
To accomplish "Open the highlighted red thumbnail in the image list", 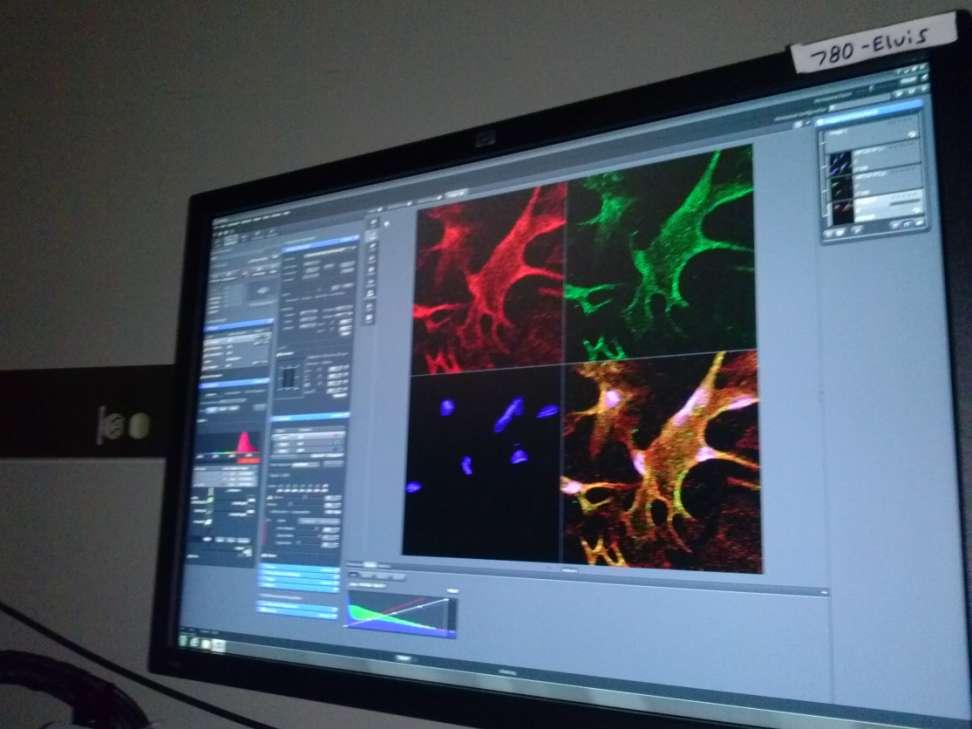I will (x=843, y=211).
